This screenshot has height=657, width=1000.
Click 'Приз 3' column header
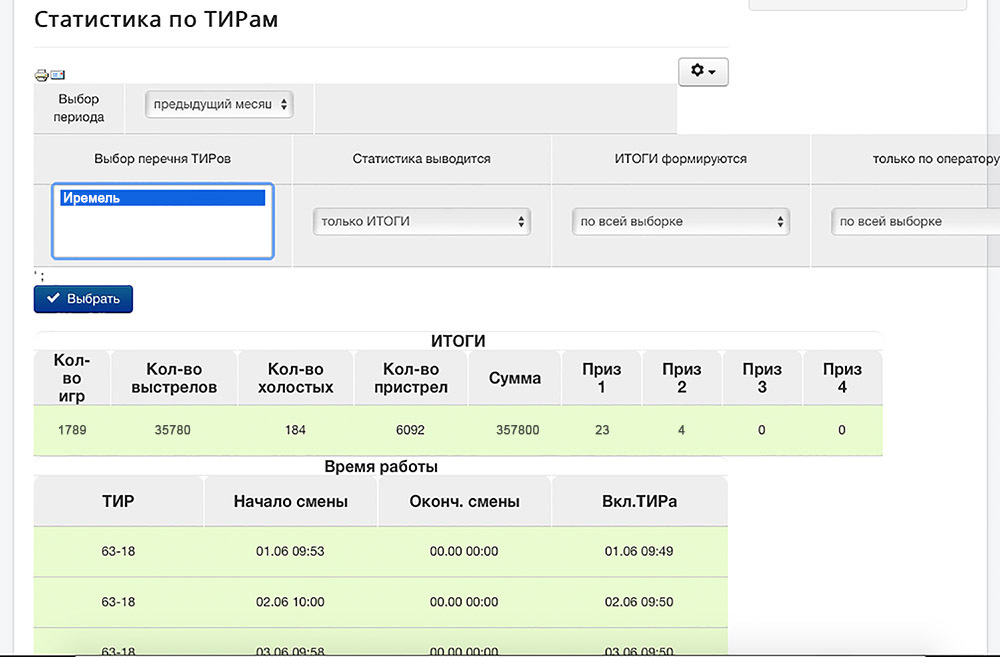pos(762,378)
